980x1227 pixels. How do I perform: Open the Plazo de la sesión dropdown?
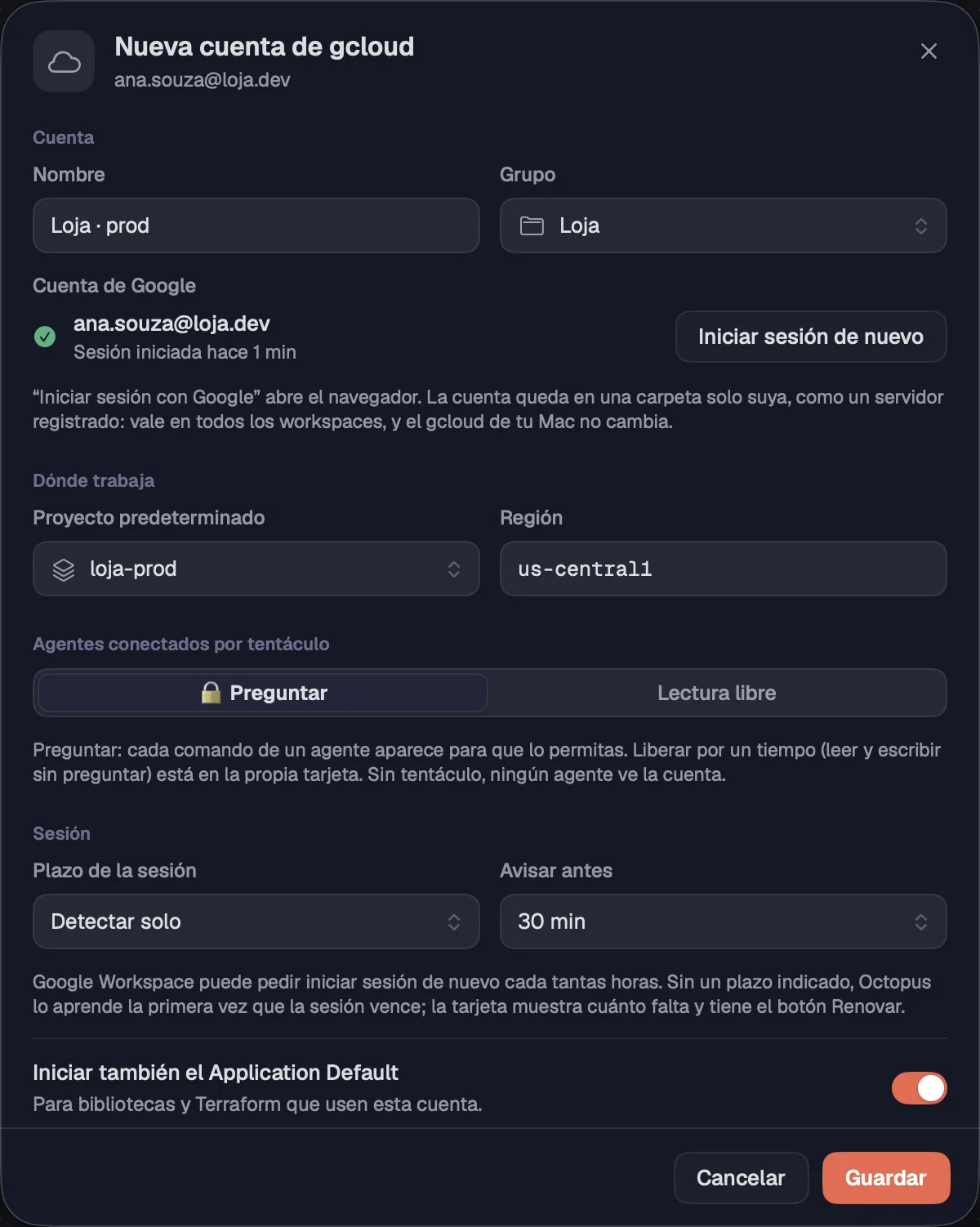256,921
